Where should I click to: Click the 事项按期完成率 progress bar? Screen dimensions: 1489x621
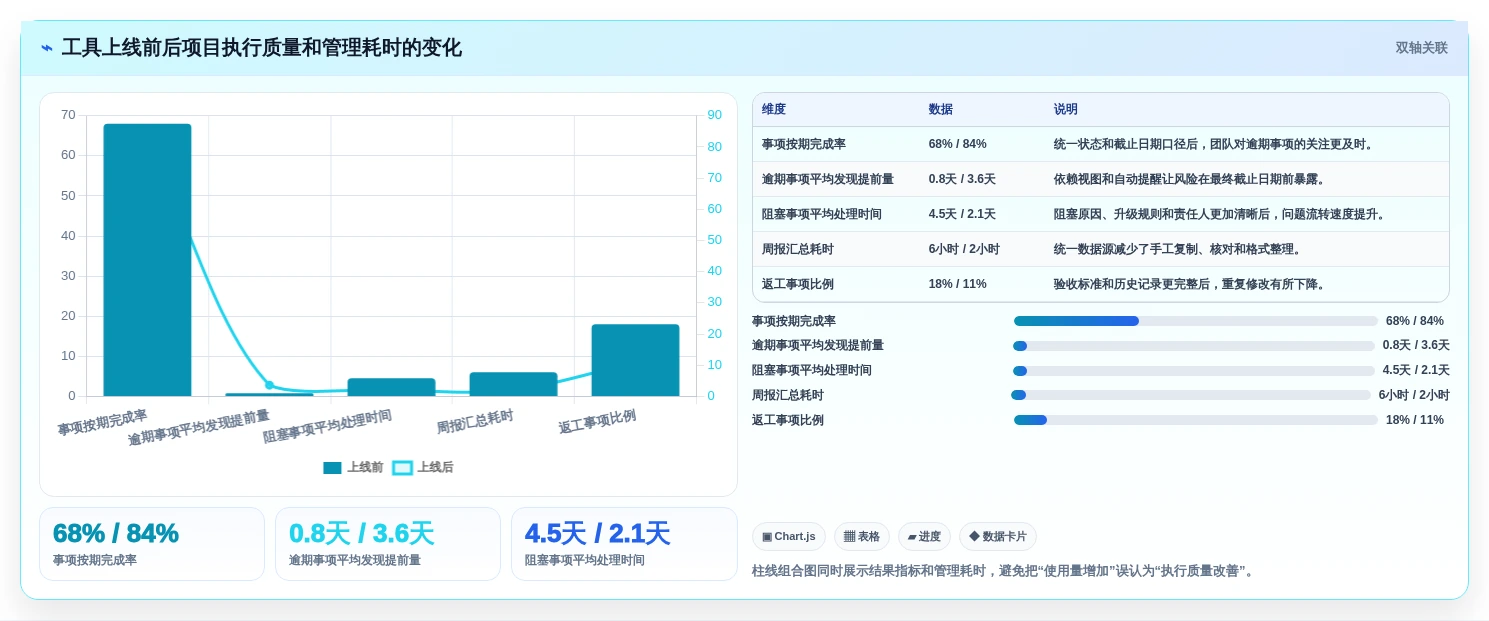[x=1196, y=321]
